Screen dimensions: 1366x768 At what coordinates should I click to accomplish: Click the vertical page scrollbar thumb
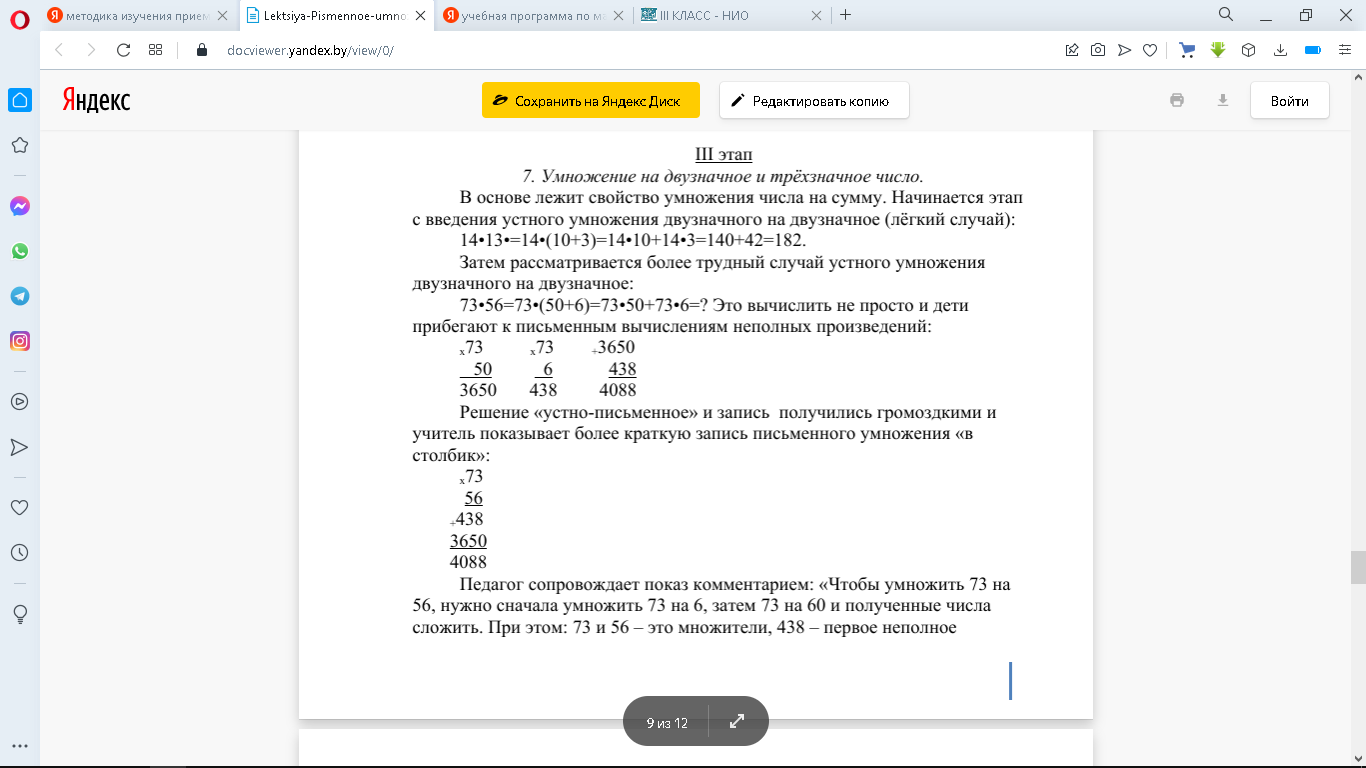(x=1358, y=567)
